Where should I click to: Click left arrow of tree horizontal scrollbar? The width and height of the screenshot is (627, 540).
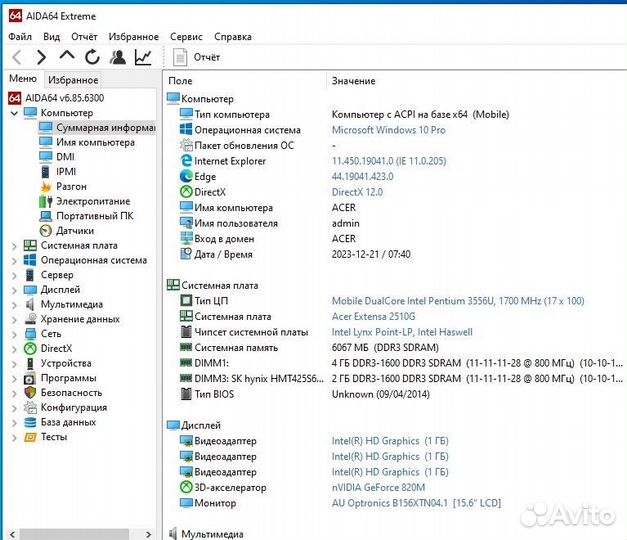(13, 534)
